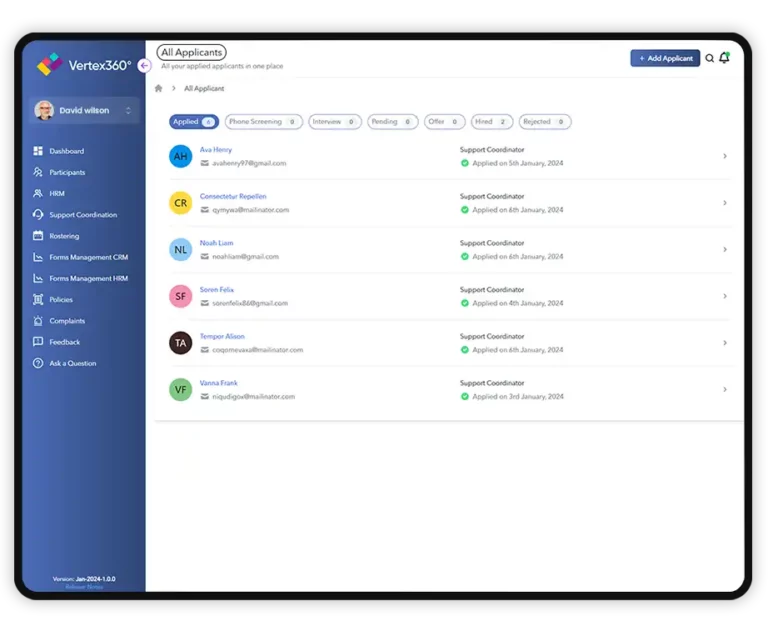The height and width of the screenshot is (631, 768).
Task: Expand Ava Henry row chevron
Action: 724,156
